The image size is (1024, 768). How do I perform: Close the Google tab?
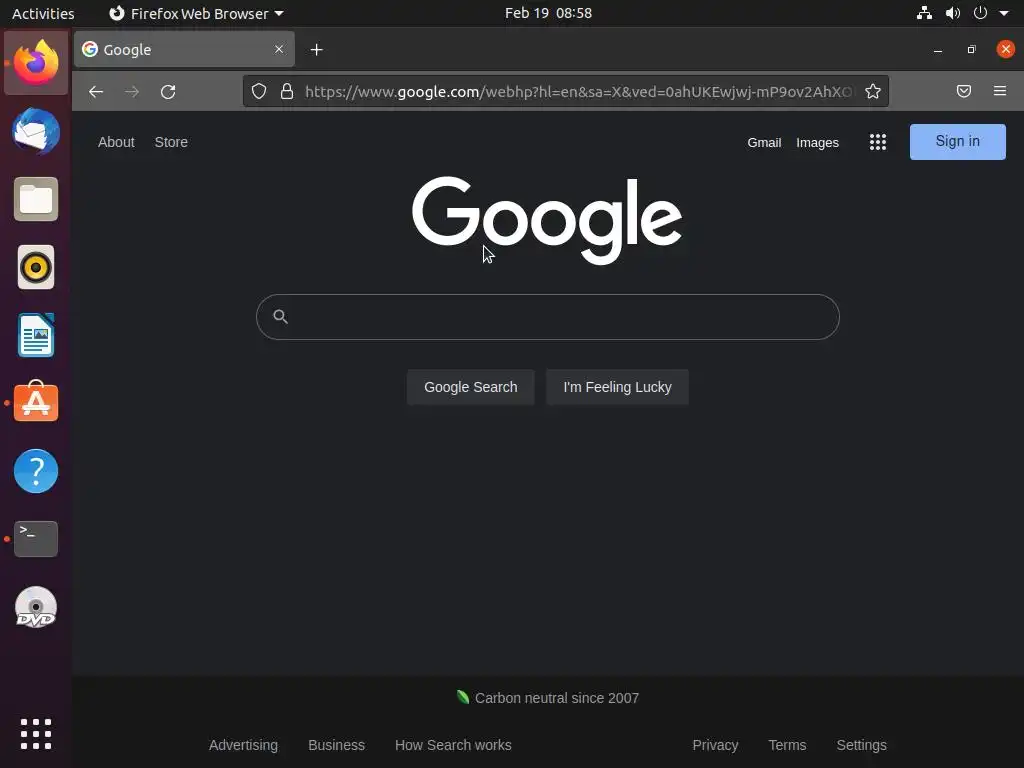point(279,49)
